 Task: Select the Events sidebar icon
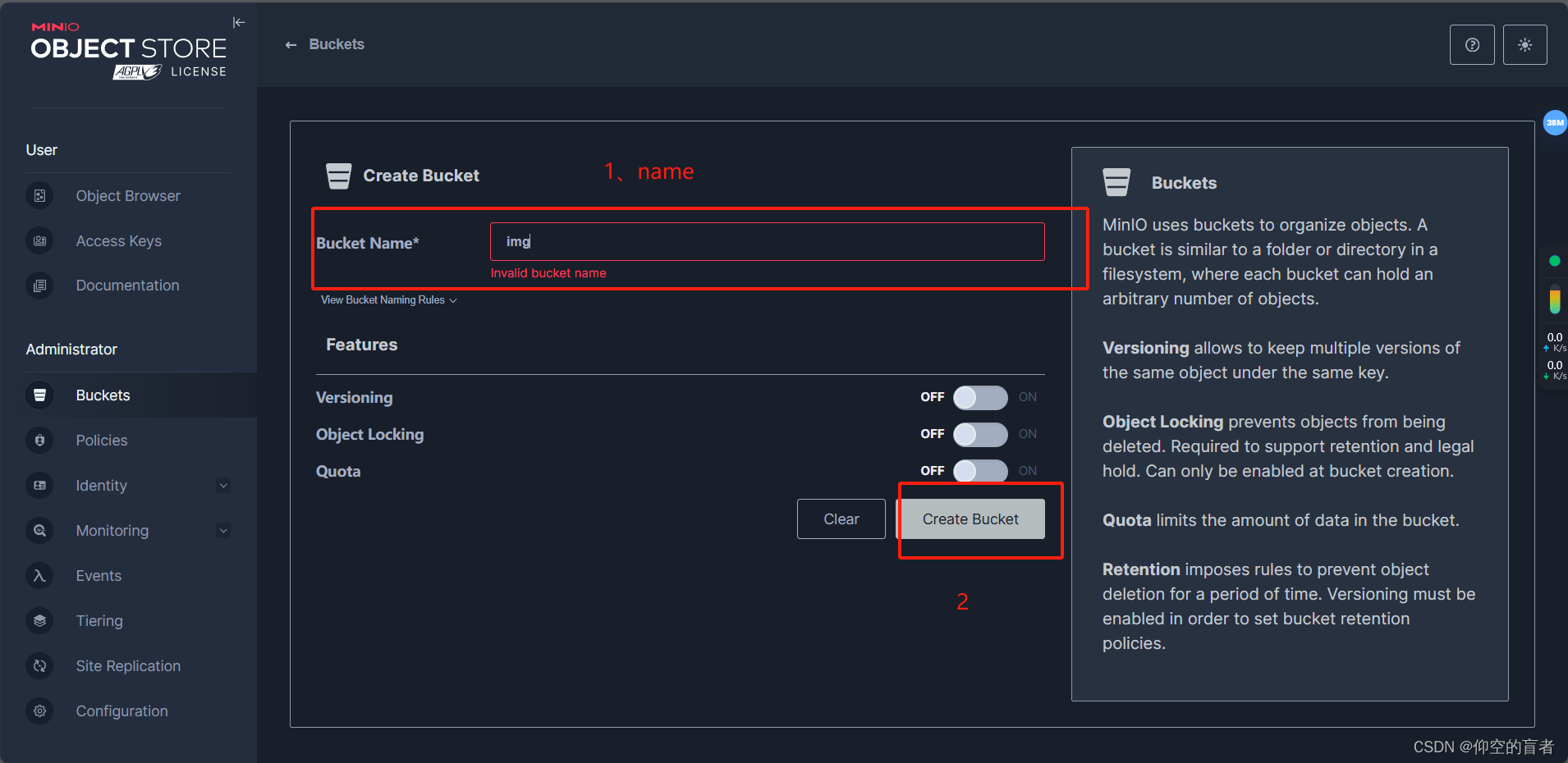click(x=39, y=575)
